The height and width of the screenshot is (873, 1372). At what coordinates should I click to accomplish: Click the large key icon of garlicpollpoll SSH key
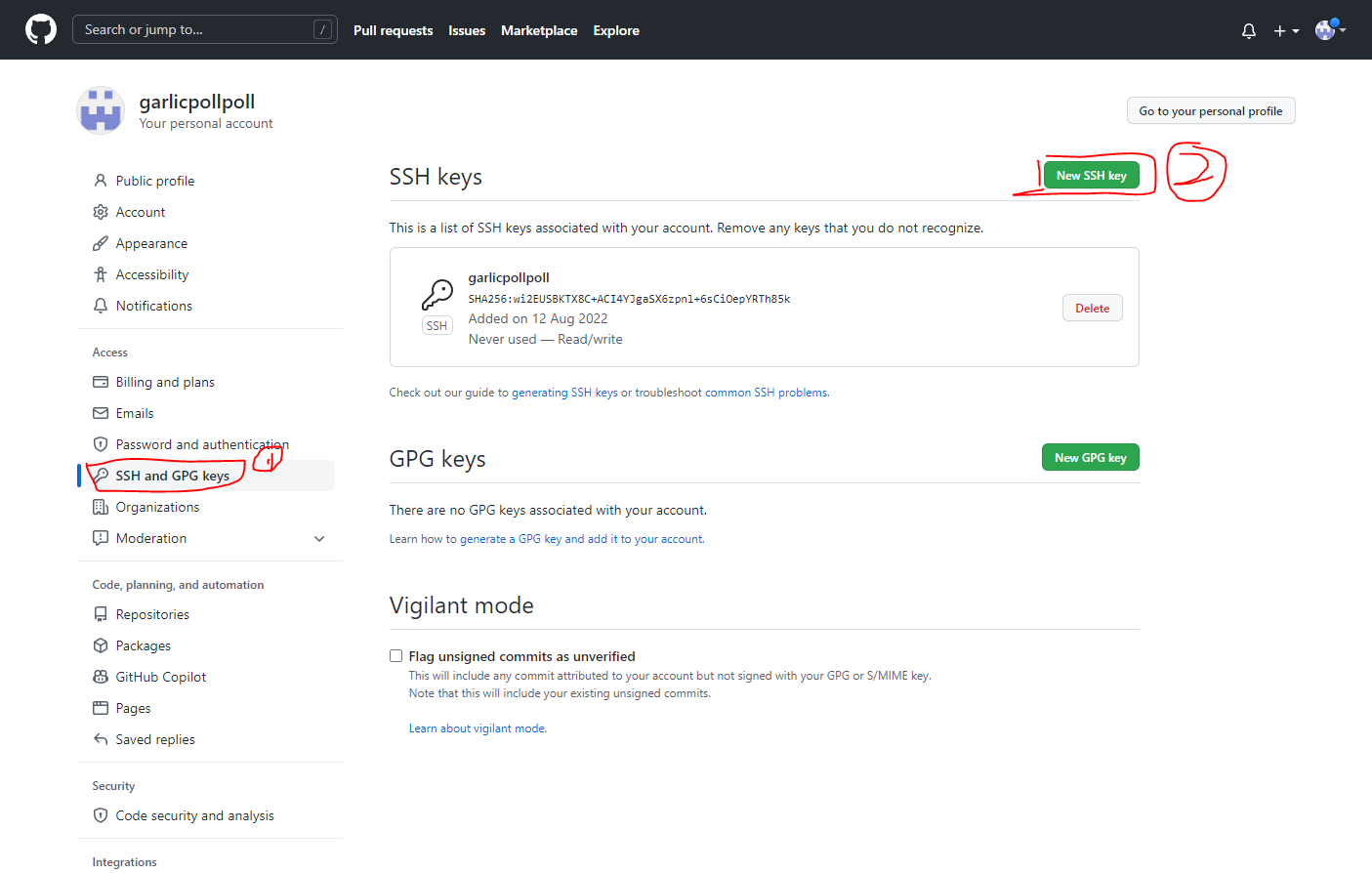click(437, 294)
